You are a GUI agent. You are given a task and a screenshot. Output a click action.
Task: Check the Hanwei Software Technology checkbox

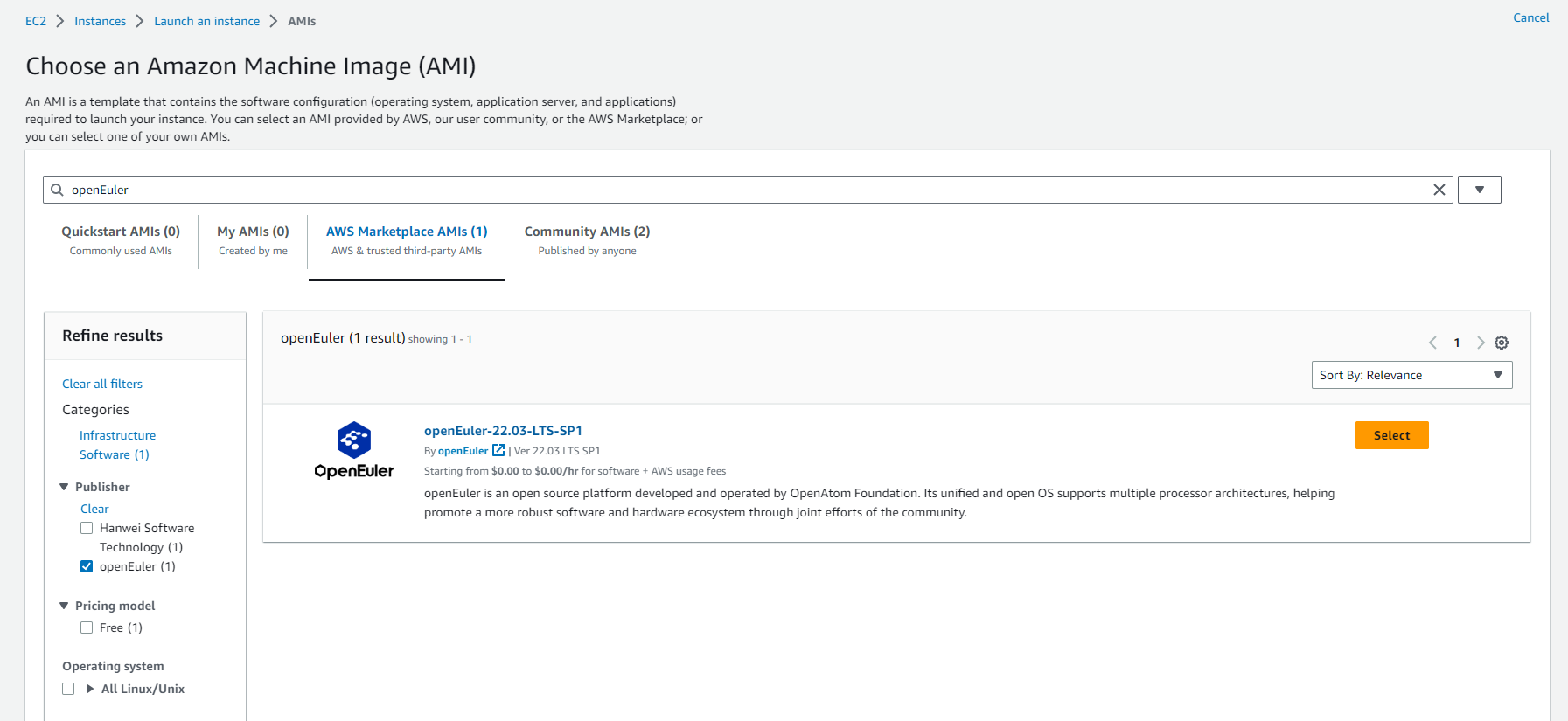(87, 528)
